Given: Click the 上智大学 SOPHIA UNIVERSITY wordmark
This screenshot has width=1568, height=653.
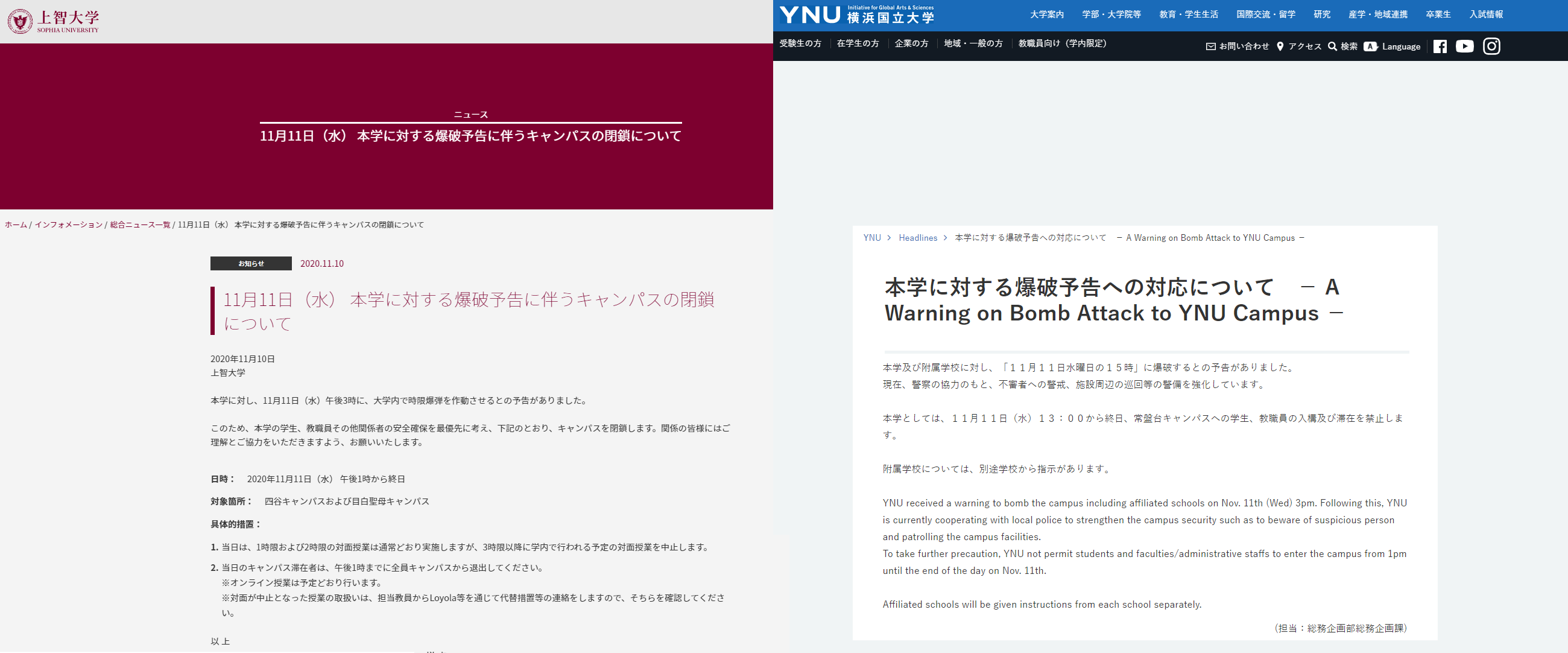Looking at the screenshot, I should [x=68, y=21].
